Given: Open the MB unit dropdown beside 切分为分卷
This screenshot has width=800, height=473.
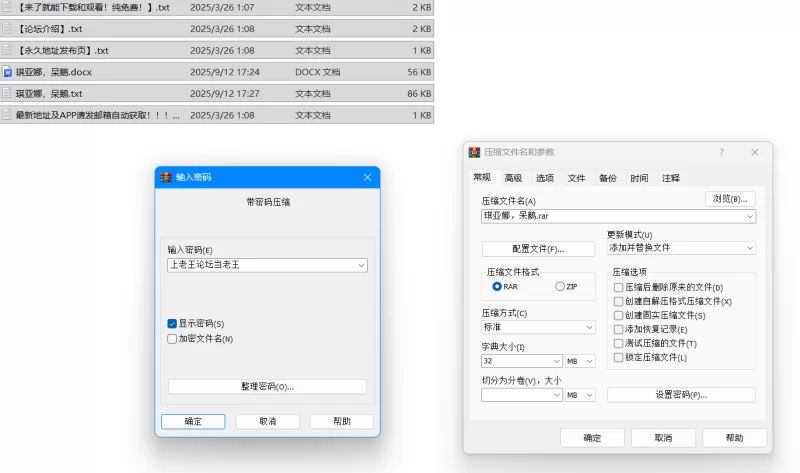Looking at the screenshot, I should [580, 395].
